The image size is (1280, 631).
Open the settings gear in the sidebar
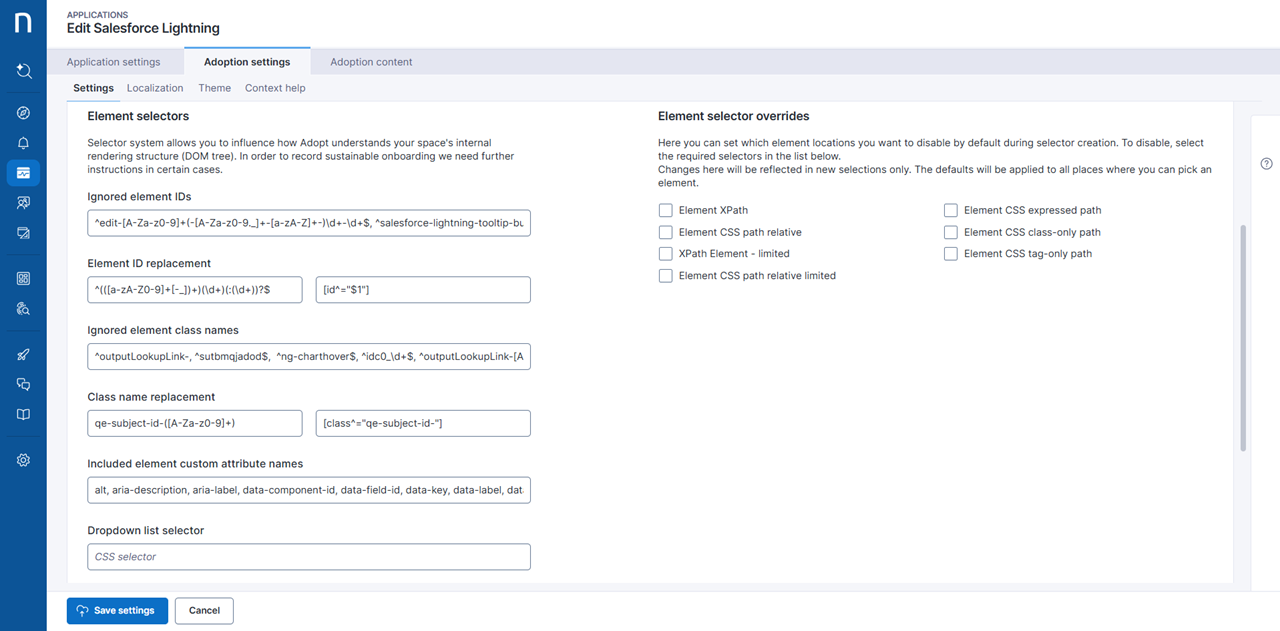click(x=23, y=460)
